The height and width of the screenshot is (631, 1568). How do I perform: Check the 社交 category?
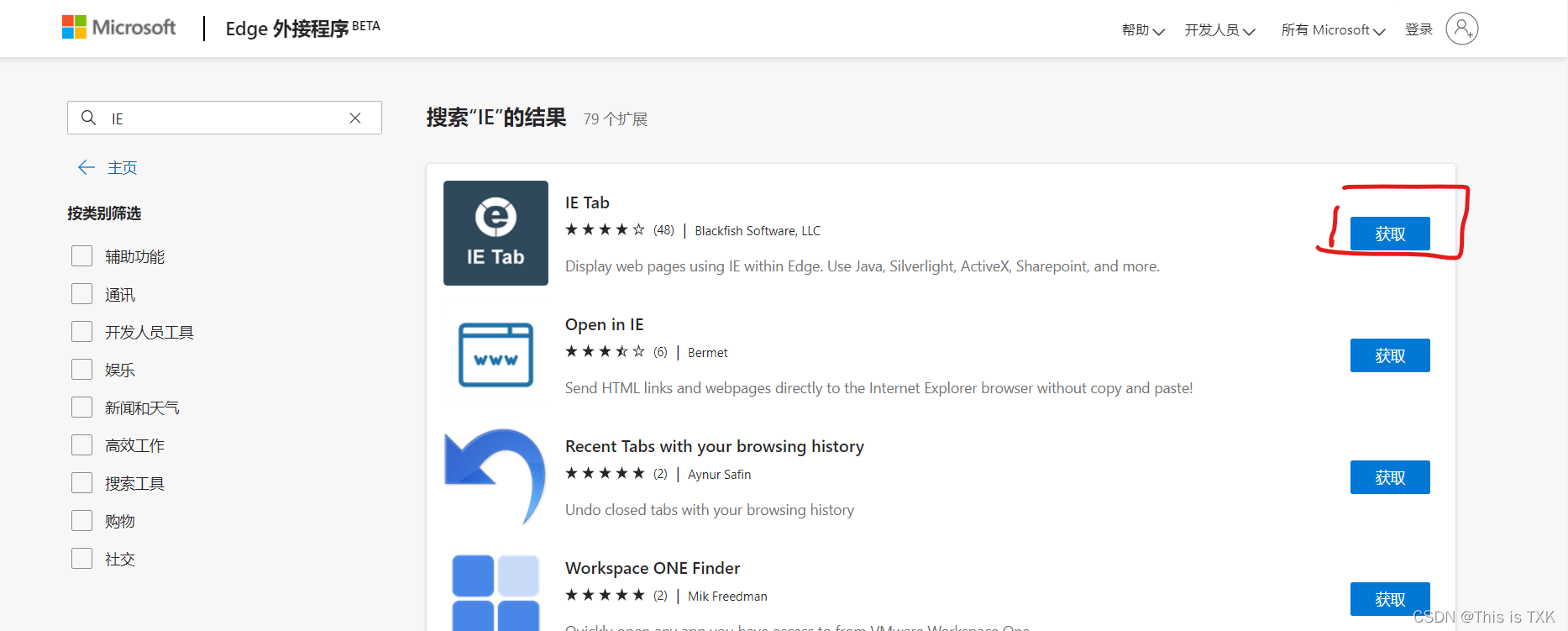(x=81, y=558)
